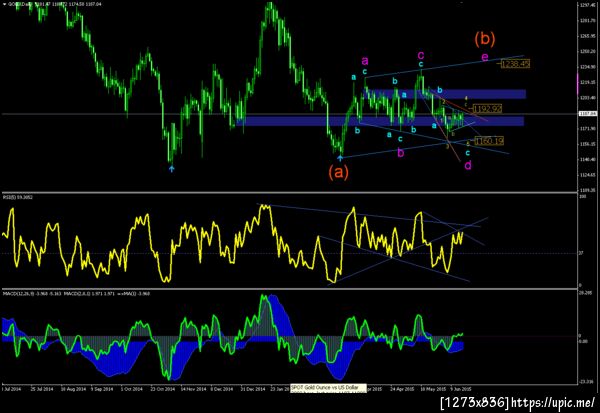Click the 23 Oct 2014 date label
The height and width of the screenshot is (413, 600).
click(x=163, y=389)
